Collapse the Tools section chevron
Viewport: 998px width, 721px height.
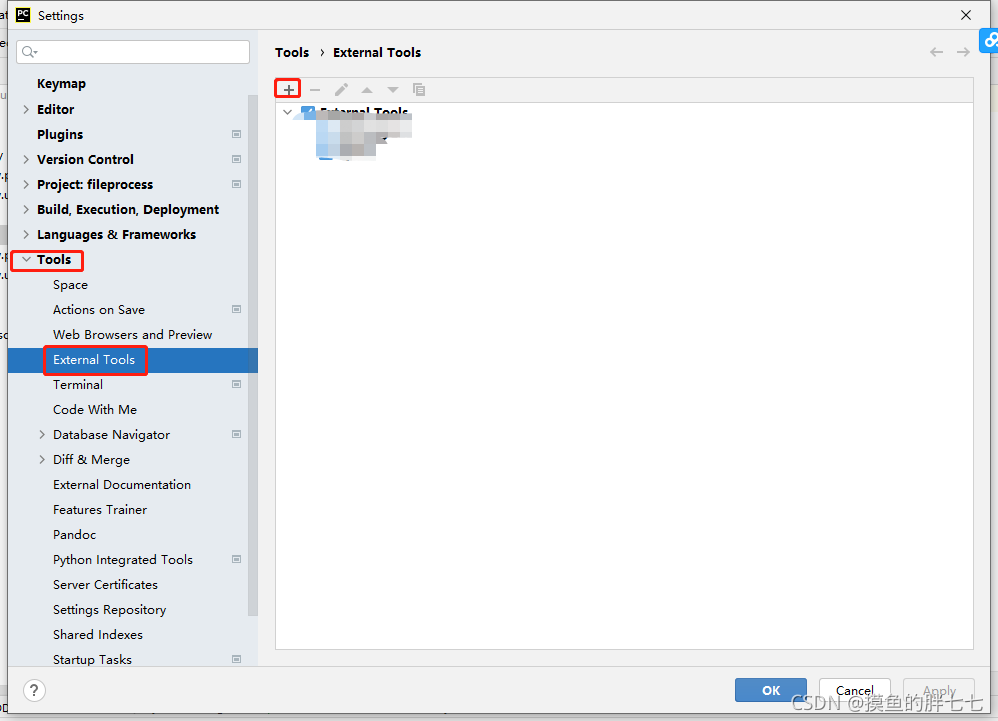coord(26,260)
